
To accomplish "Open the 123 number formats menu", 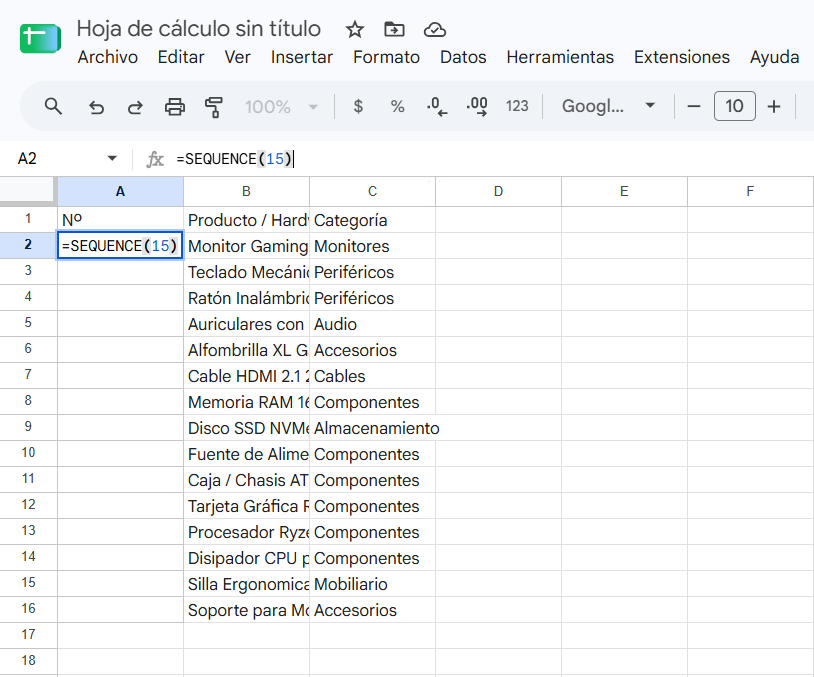I will [517, 106].
